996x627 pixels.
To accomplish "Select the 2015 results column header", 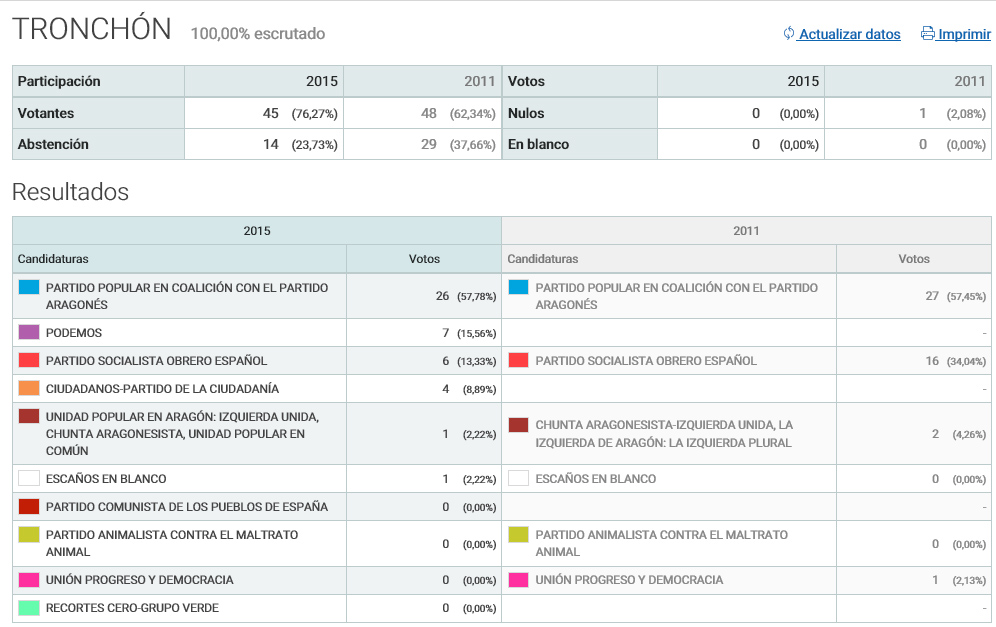I will (x=257, y=231).
